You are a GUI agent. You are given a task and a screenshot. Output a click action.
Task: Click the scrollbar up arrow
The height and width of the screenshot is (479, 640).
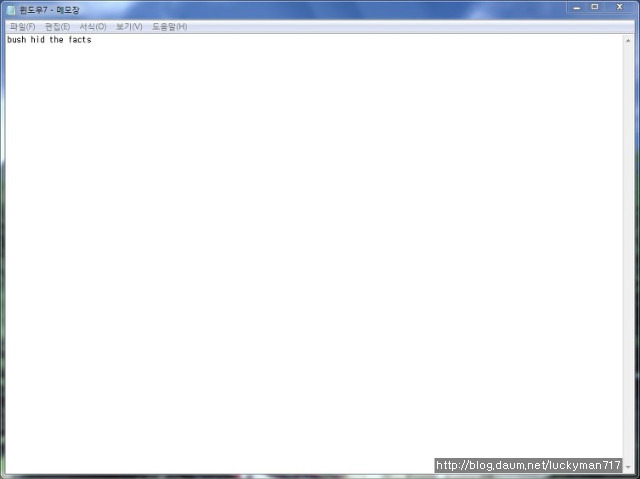tap(628, 40)
